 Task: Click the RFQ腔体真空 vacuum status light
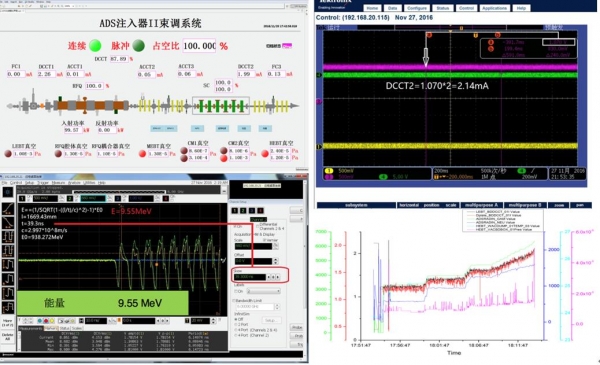[x=58, y=154]
